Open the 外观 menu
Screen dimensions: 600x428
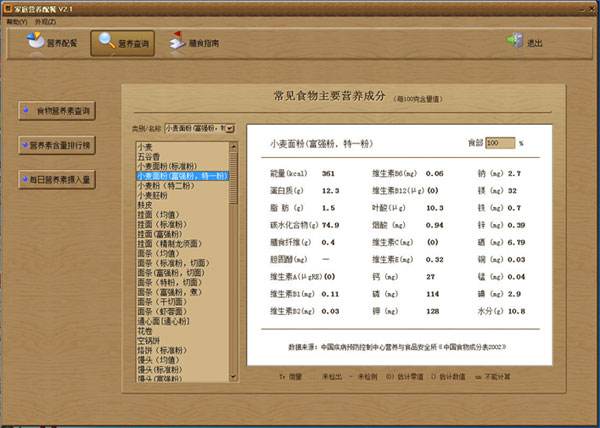click(x=45, y=21)
